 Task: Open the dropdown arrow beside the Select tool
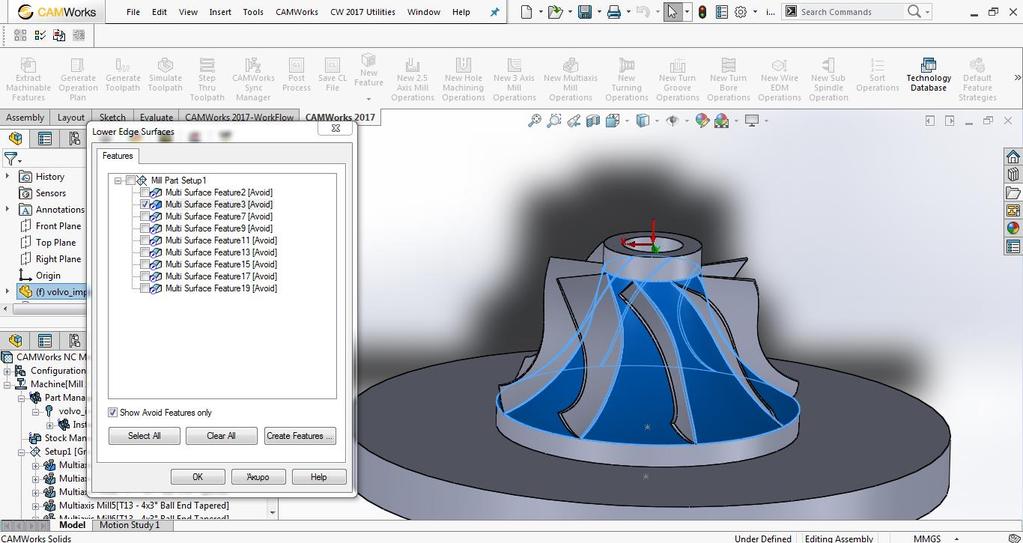pos(687,12)
